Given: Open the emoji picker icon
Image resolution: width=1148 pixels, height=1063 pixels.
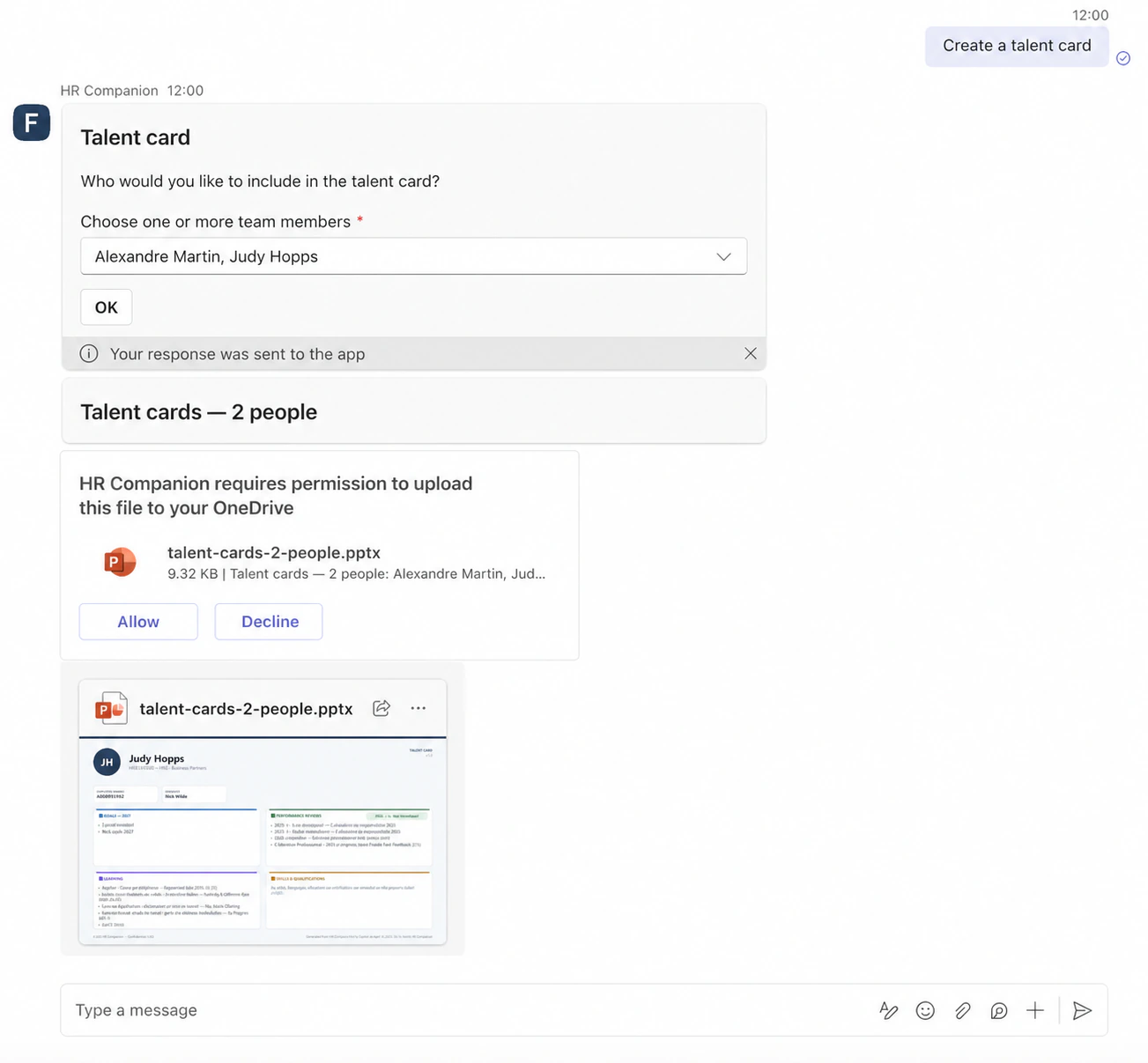Looking at the screenshot, I should 925,1010.
